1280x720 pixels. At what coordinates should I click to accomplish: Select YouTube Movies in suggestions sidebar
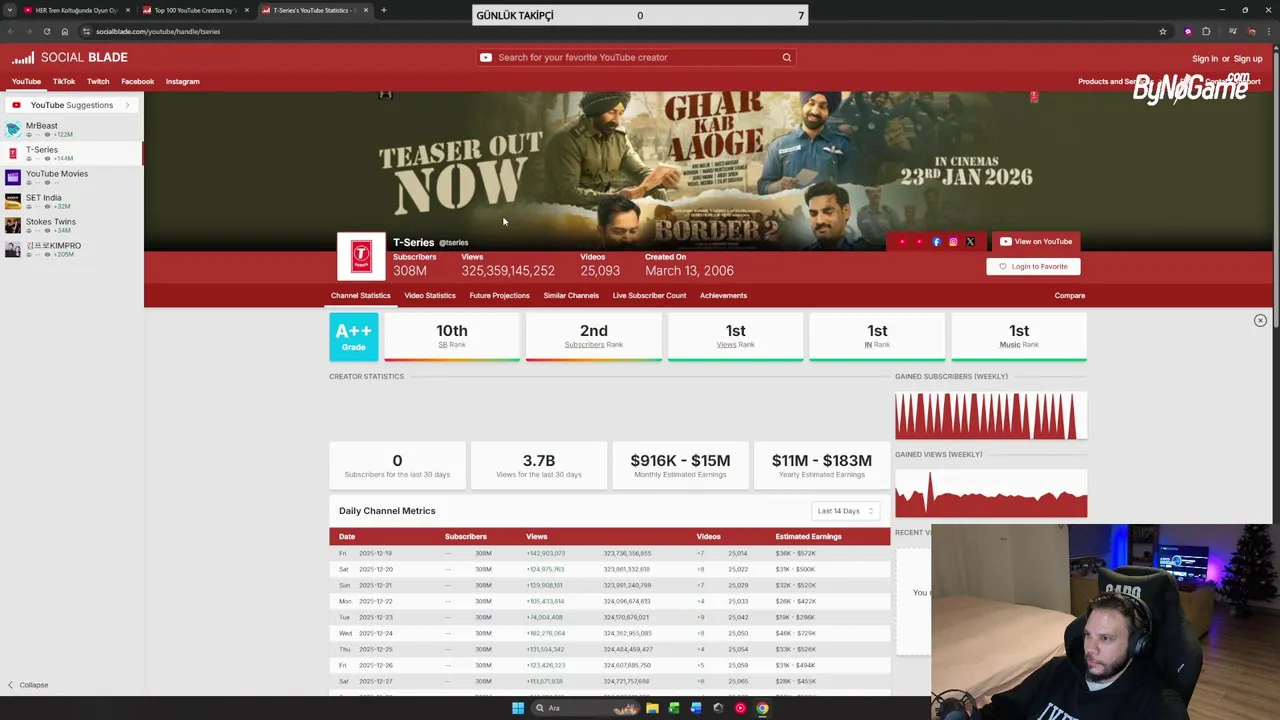coord(72,177)
